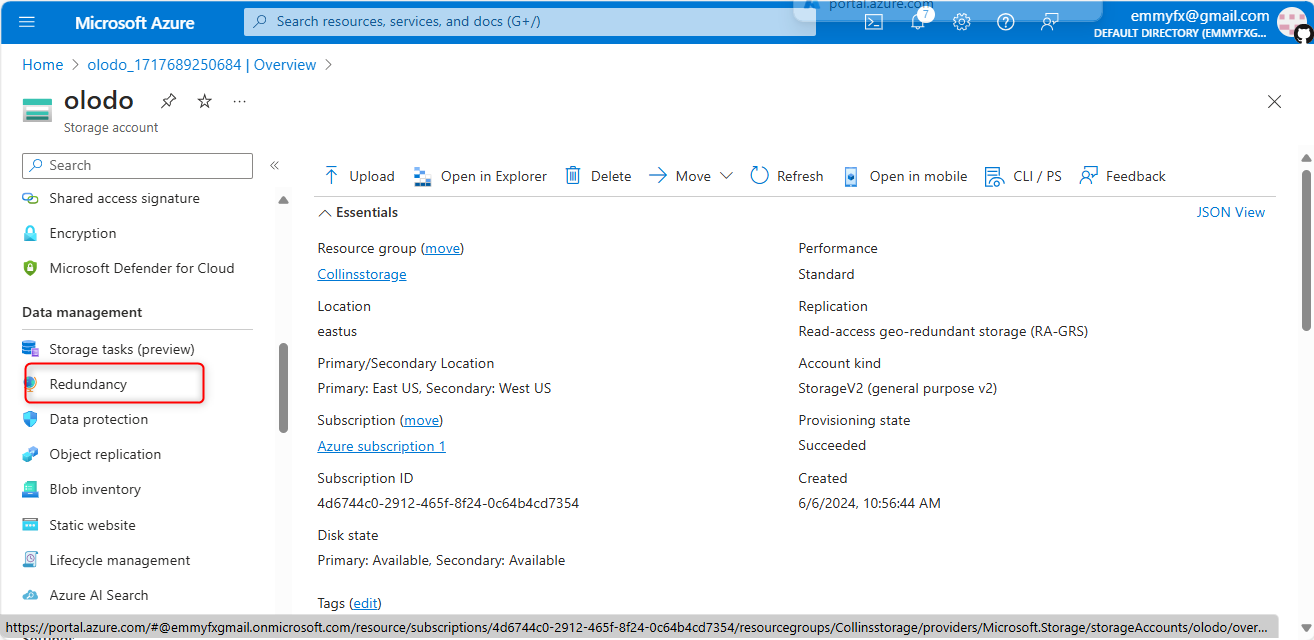Expand the Move dropdown chevron
Image resolution: width=1314 pixels, height=640 pixels.
pos(727,176)
